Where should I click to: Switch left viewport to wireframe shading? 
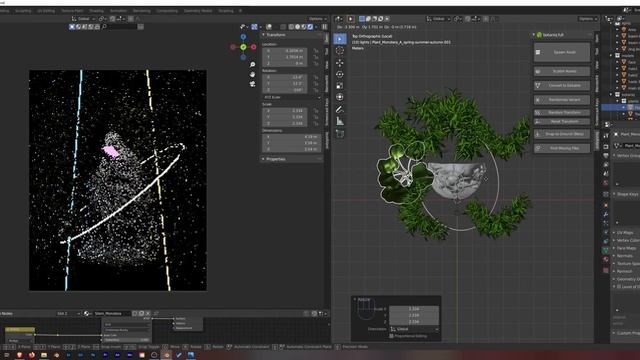[291, 27]
